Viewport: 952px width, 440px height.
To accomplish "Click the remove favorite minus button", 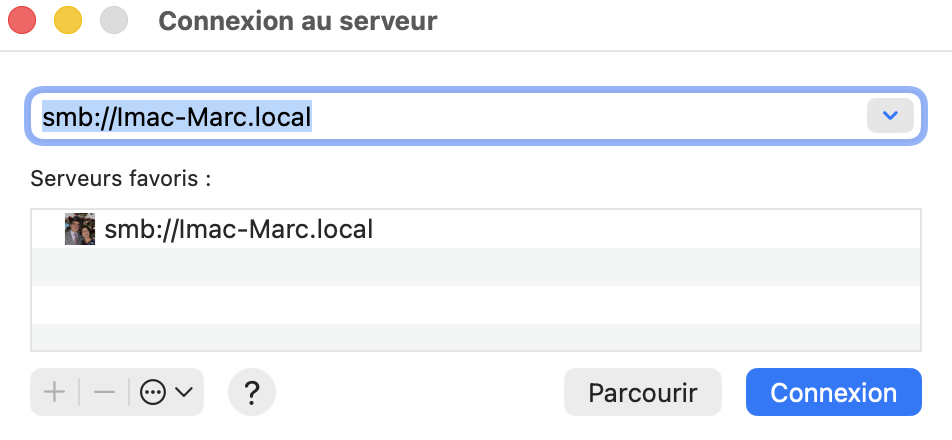I will point(104,392).
